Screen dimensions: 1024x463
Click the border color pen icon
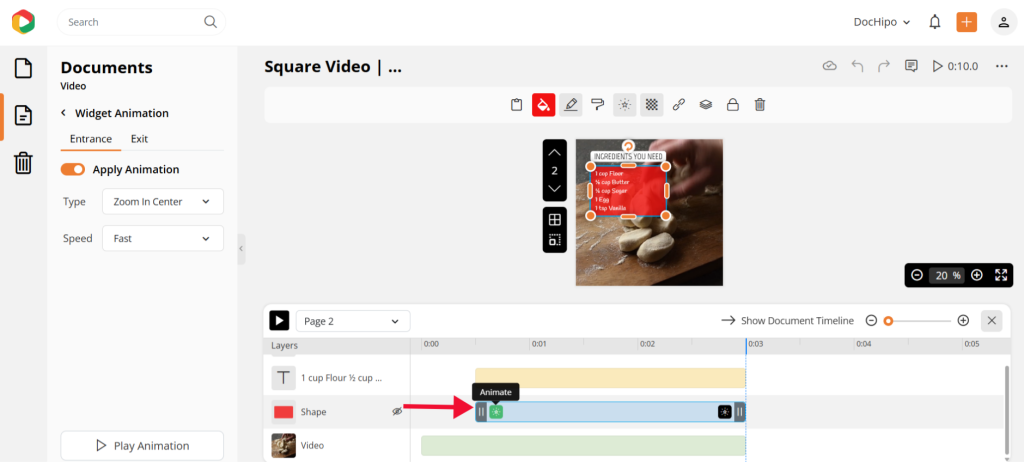(x=571, y=104)
